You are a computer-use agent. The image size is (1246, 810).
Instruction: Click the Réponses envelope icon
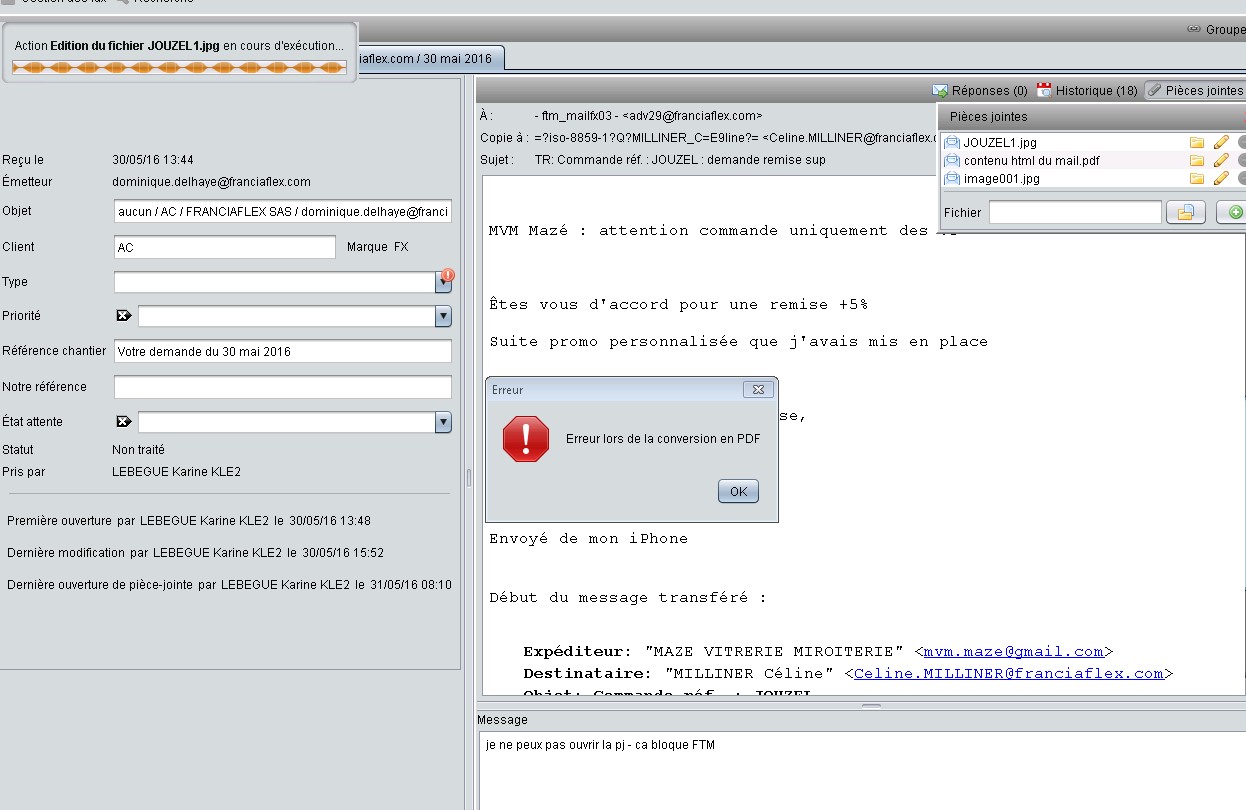[x=940, y=90]
